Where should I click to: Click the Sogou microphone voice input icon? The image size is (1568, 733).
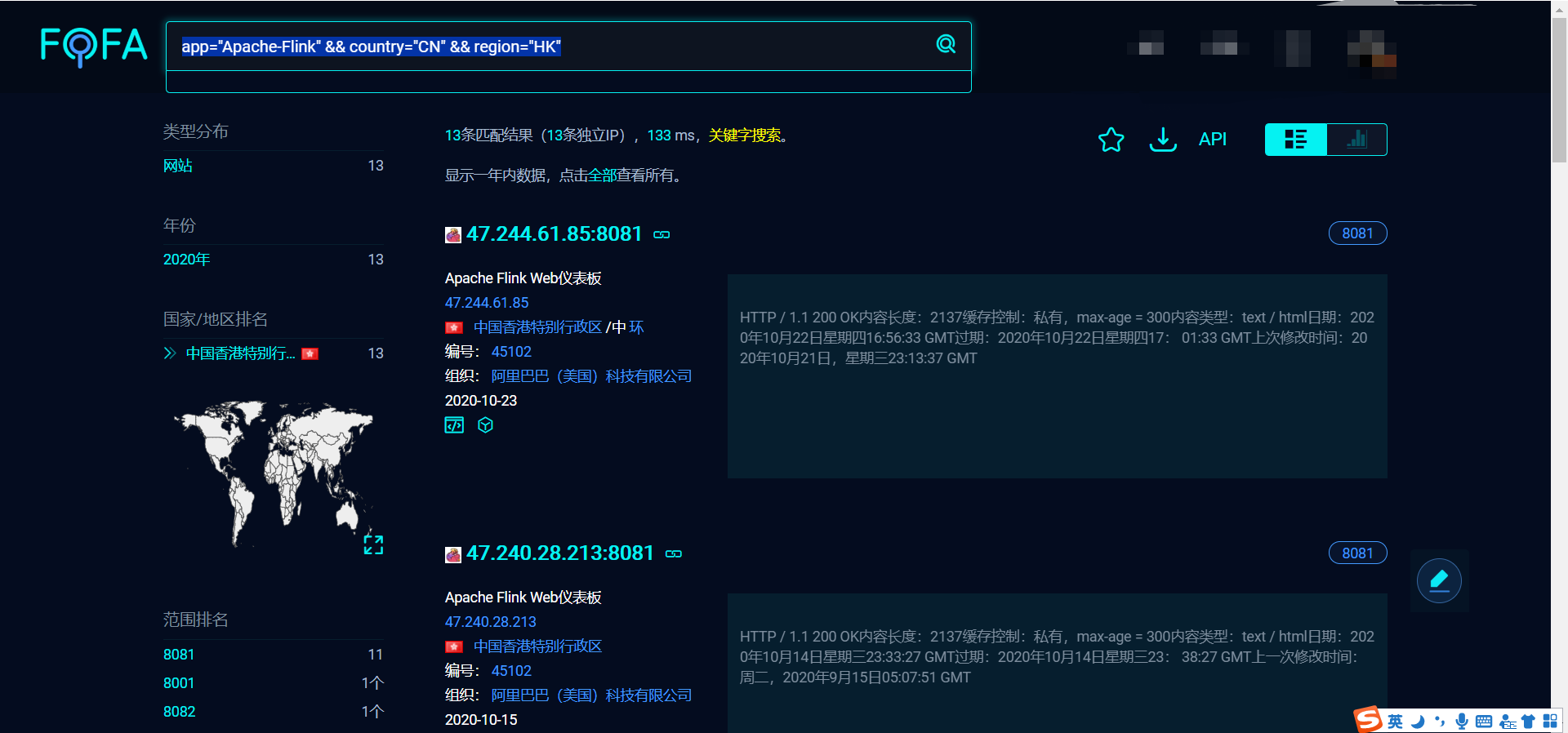point(1462,722)
